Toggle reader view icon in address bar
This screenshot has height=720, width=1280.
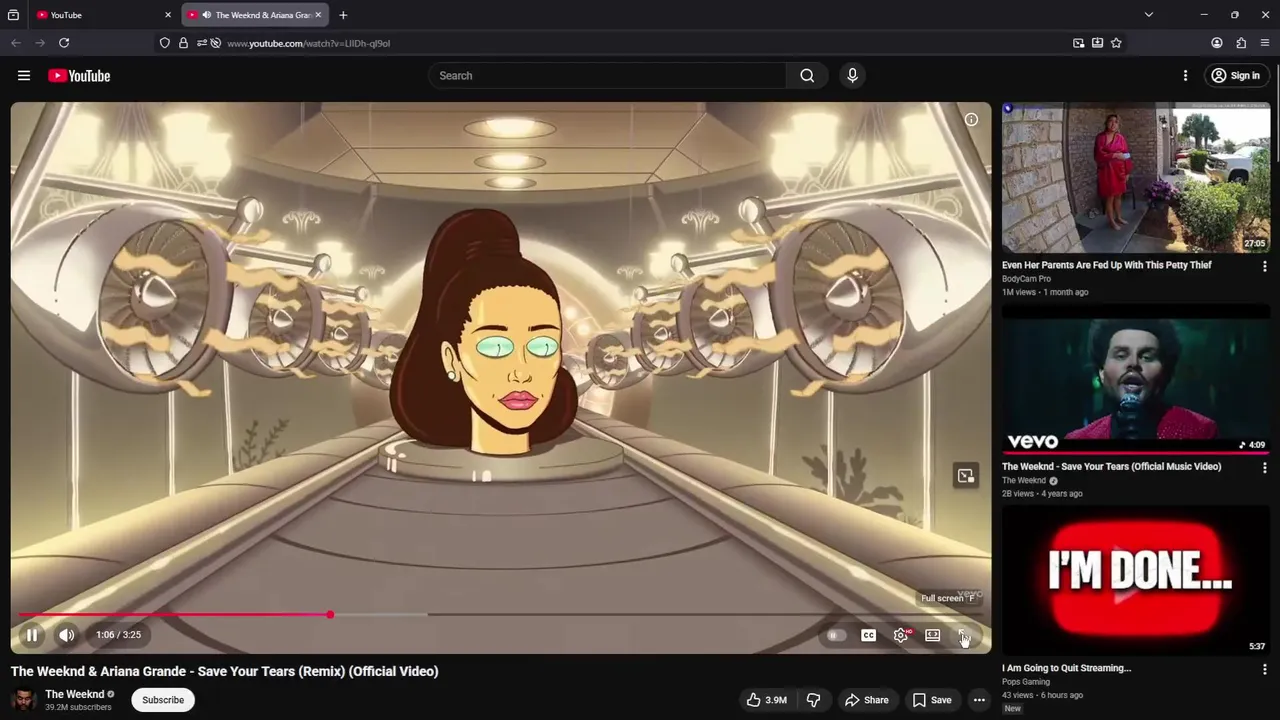coord(1097,43)
